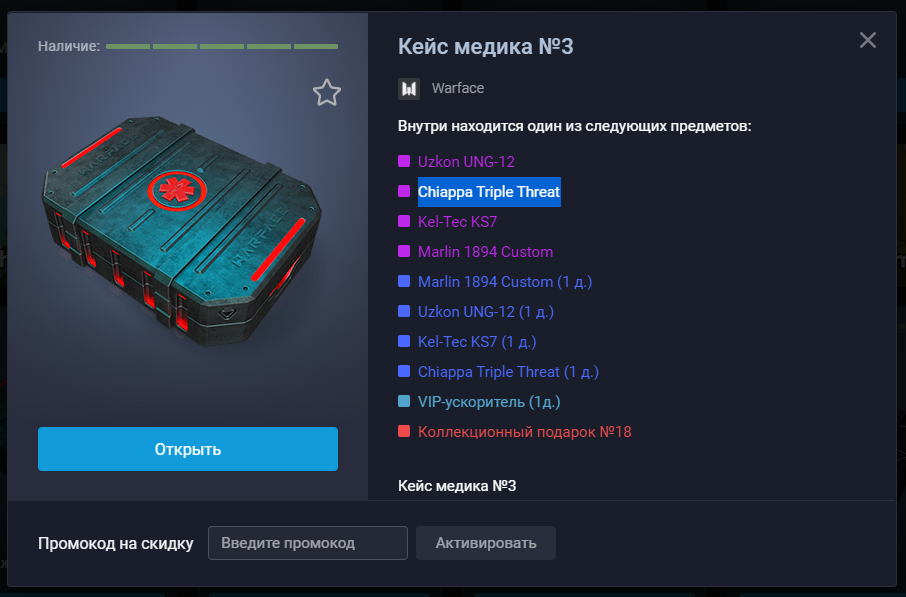Activate promo code with Активировать button
The image size is (906, 597).
[x=486, y=543]
